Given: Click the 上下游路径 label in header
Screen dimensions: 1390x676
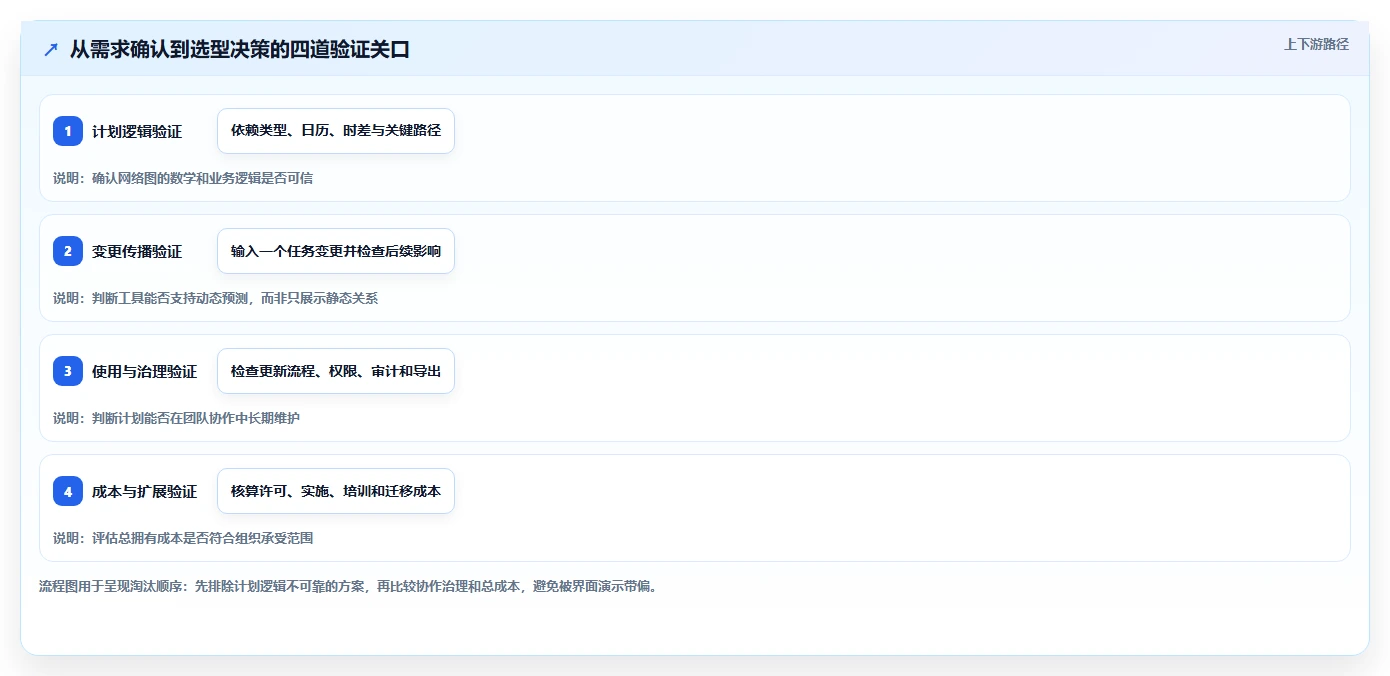Looking at the screenshot, I should (x=1316, y=44).
